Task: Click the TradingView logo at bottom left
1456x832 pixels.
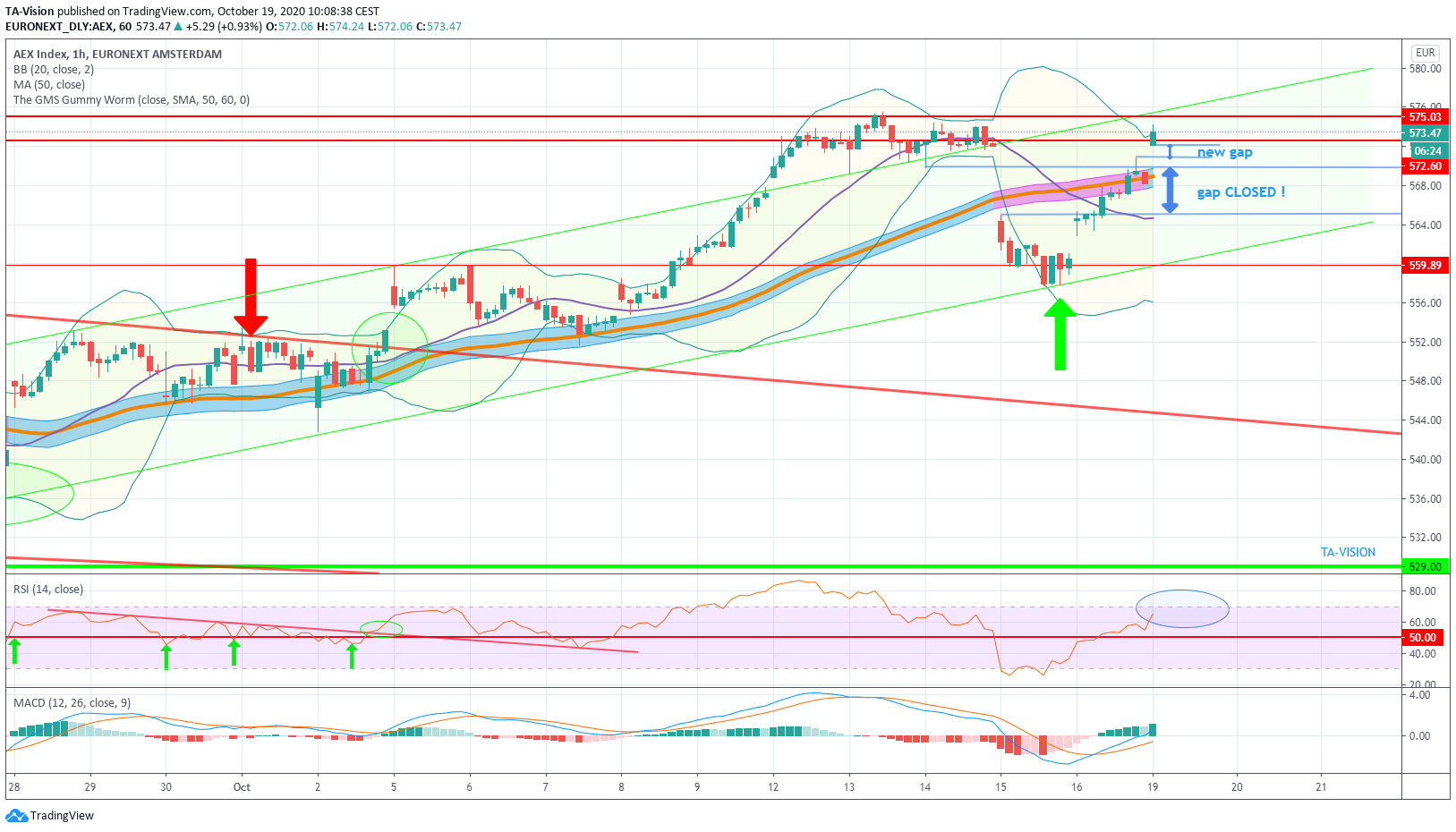Action: (x=50, y=815)
